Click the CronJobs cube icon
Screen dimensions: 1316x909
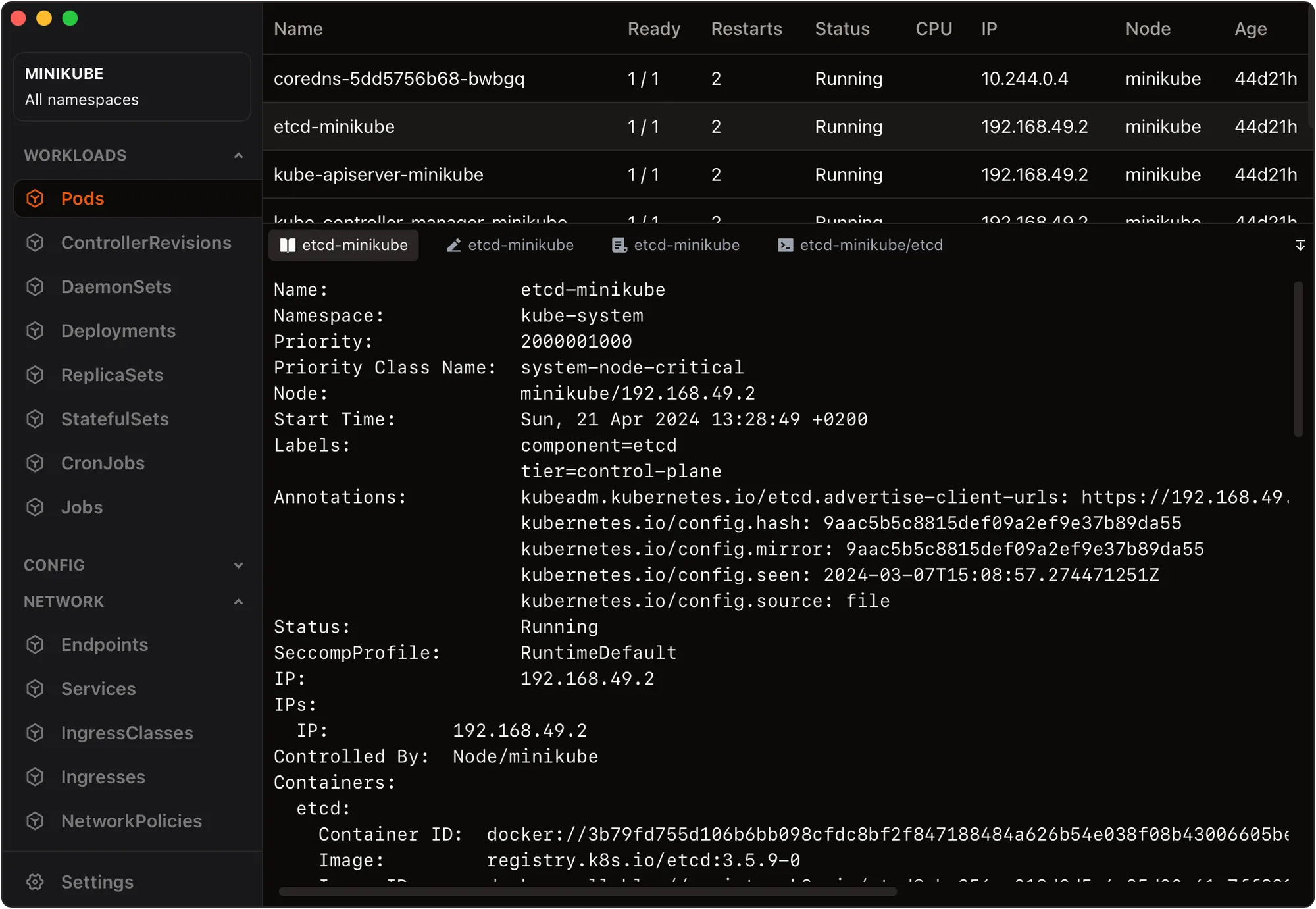[36, 463]
